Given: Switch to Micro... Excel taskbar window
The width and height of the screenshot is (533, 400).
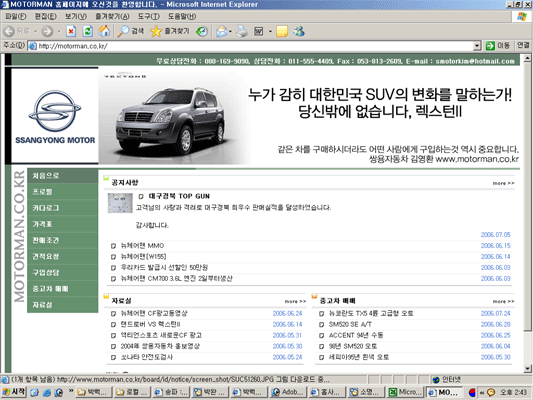Looking at the screenshot, I should [x=406, y=392].
